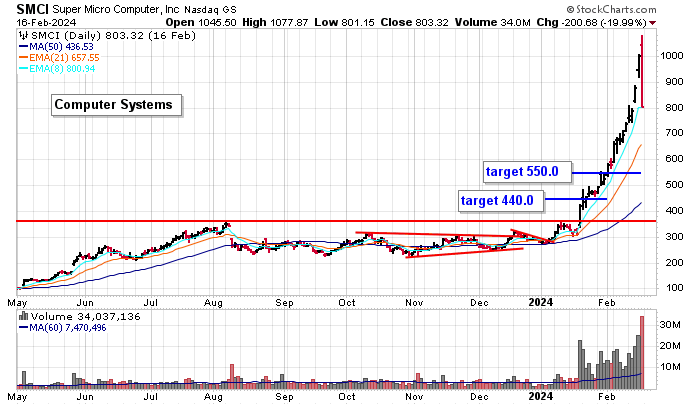Click the 16-Feb-2024 date label

point(46,22)
